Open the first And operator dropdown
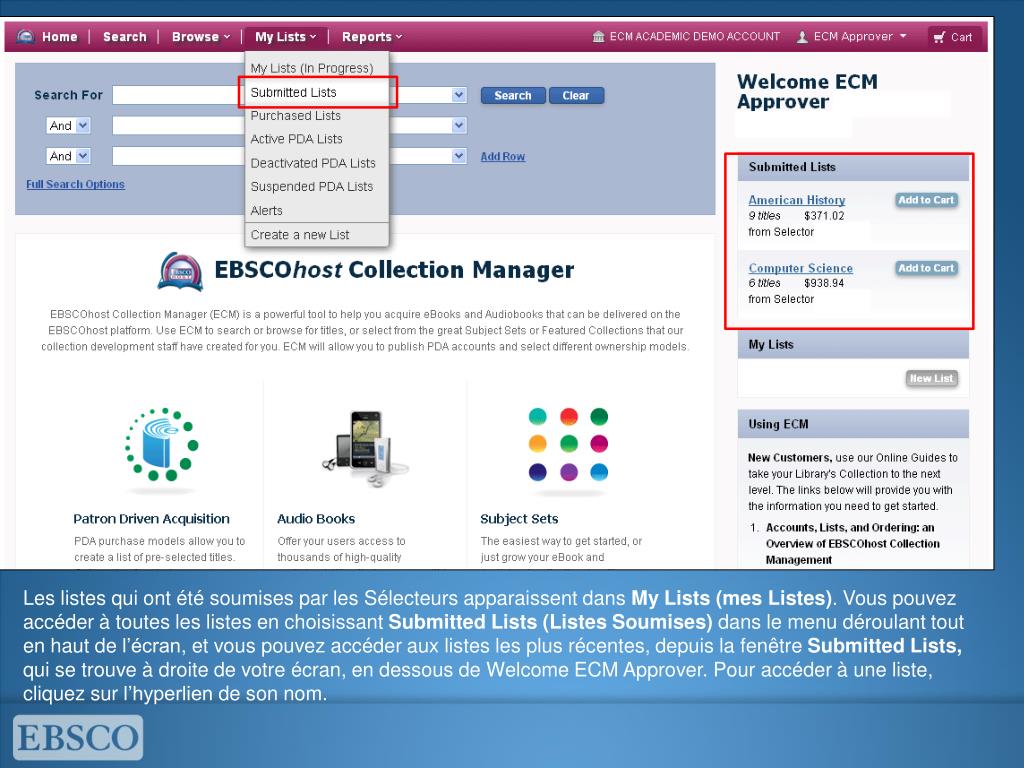 coord(68,125)
